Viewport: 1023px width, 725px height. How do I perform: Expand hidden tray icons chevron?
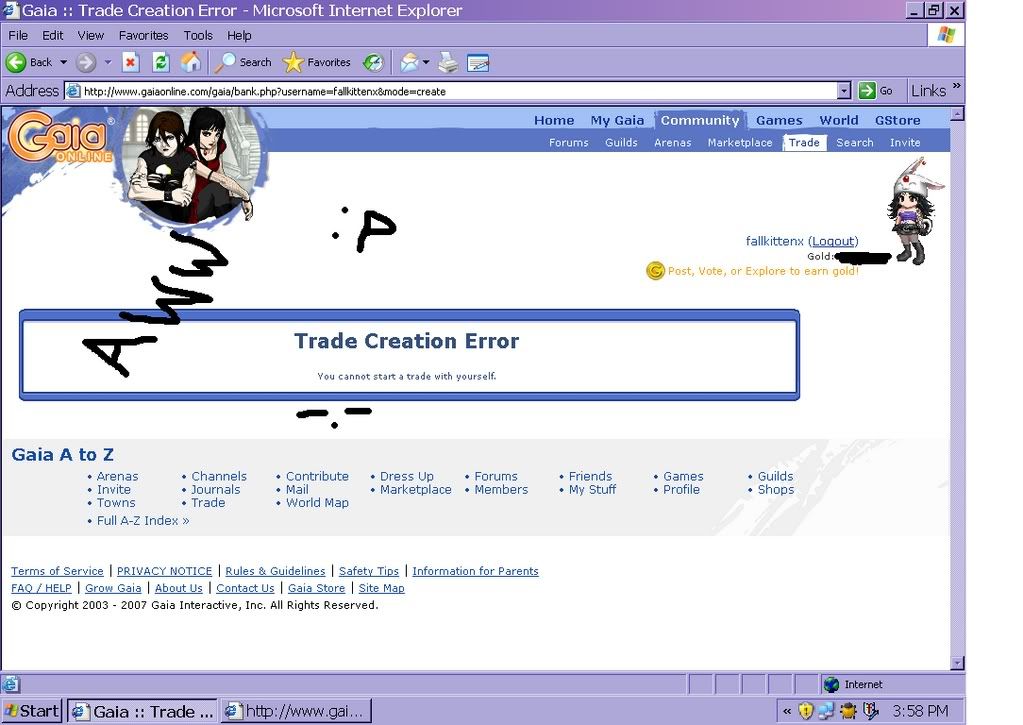pyautogui.click(x=787, y=711)
